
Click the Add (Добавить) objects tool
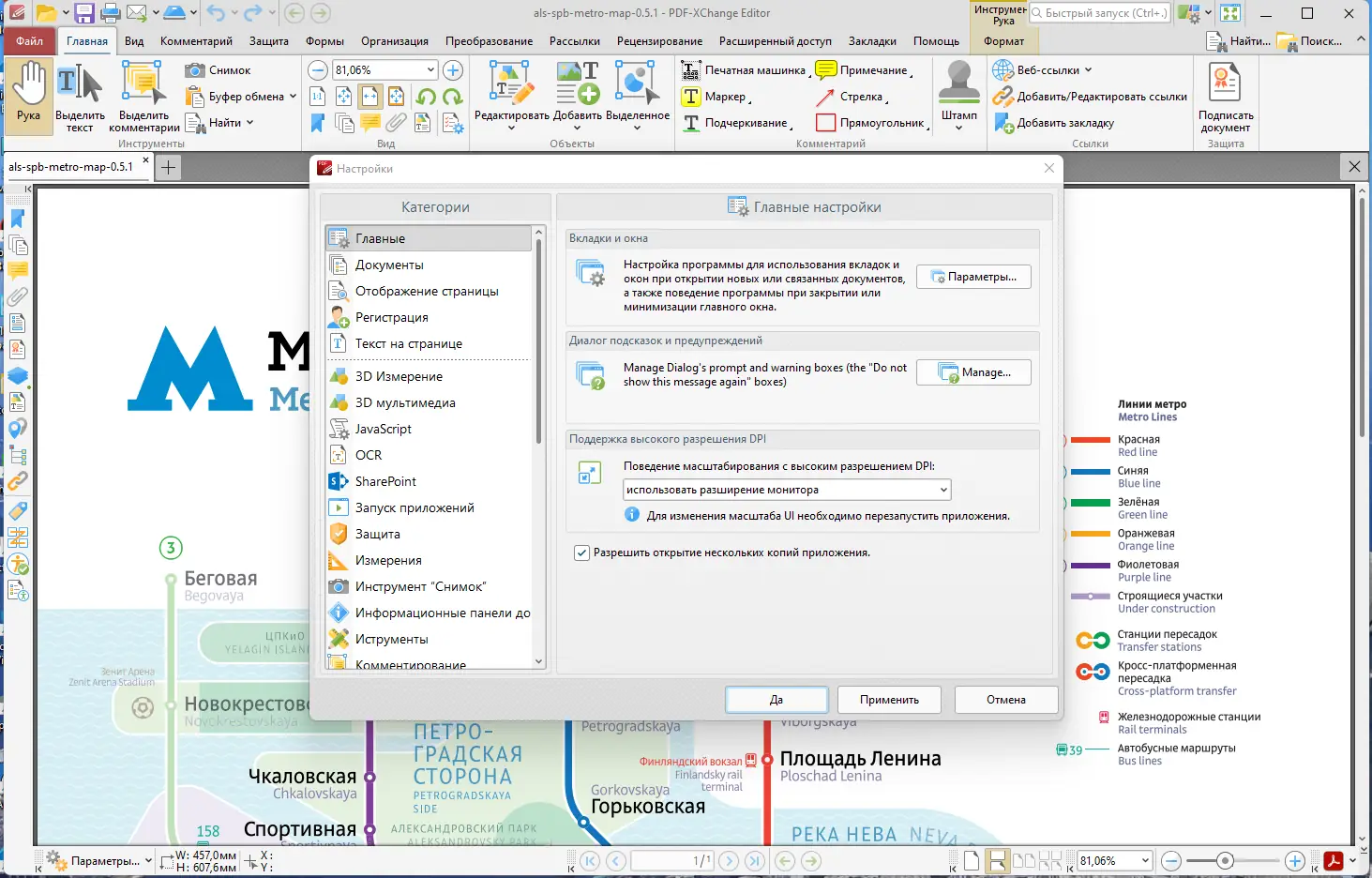point(577,95)
